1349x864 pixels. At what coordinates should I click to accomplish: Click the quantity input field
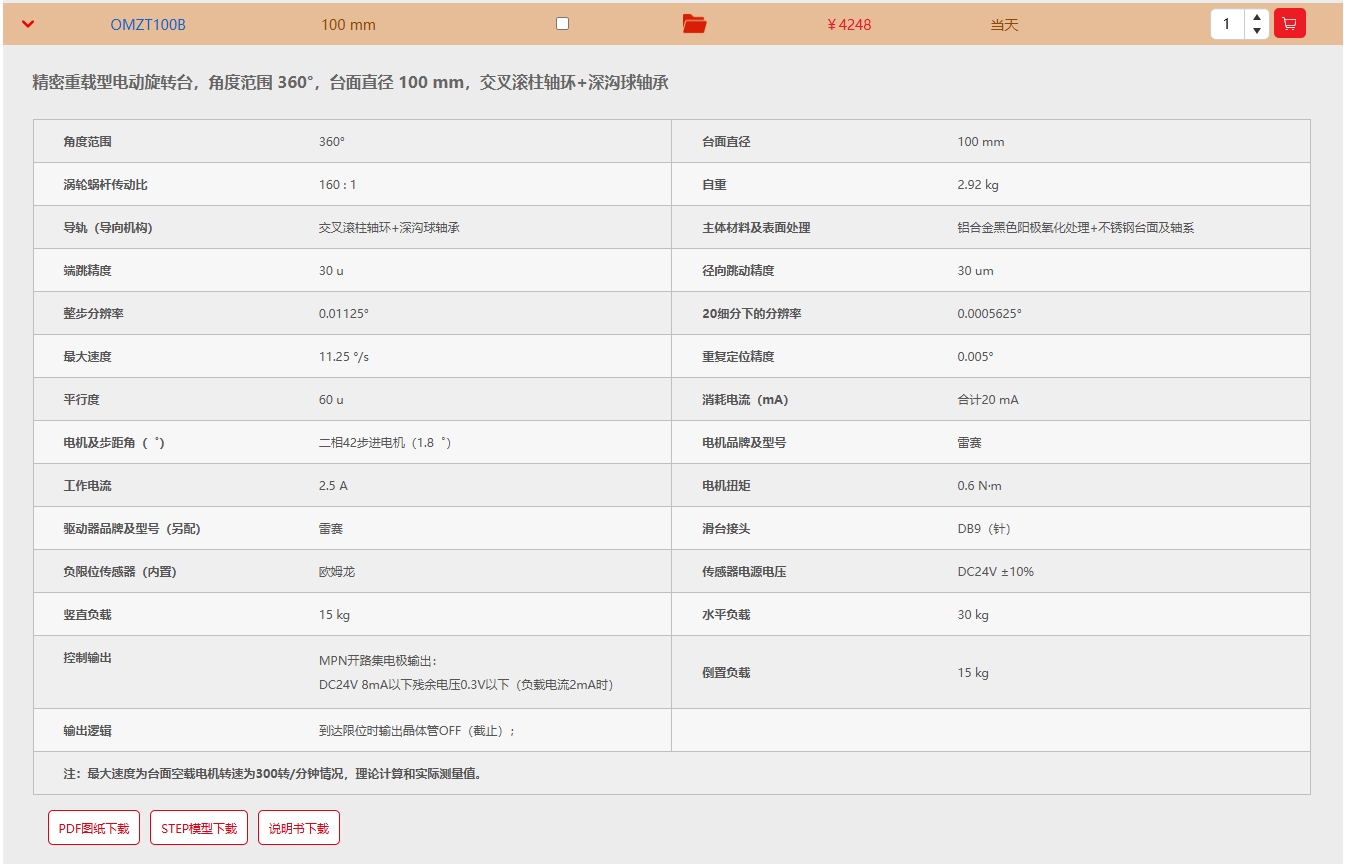tap(1228, 24)
